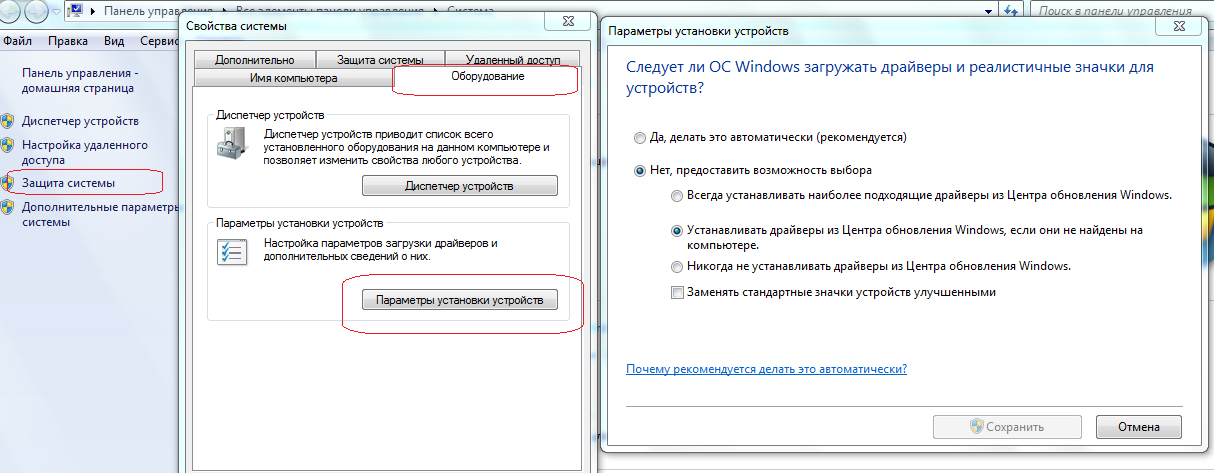Open 'Почему рекомендуется делать это автоматически?' link
1214x473 pixels.
coord(766,369)
